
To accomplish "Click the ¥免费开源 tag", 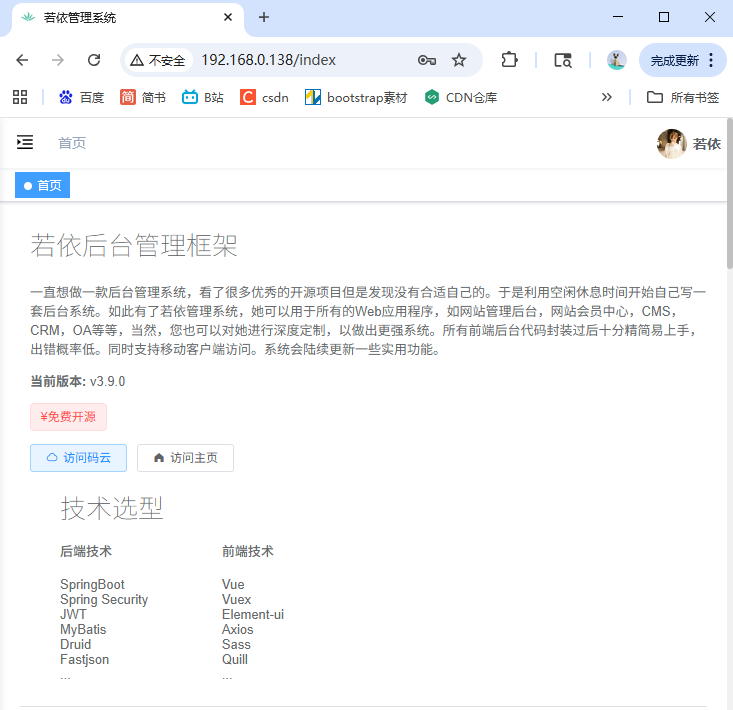I will (x=68, y=416).
